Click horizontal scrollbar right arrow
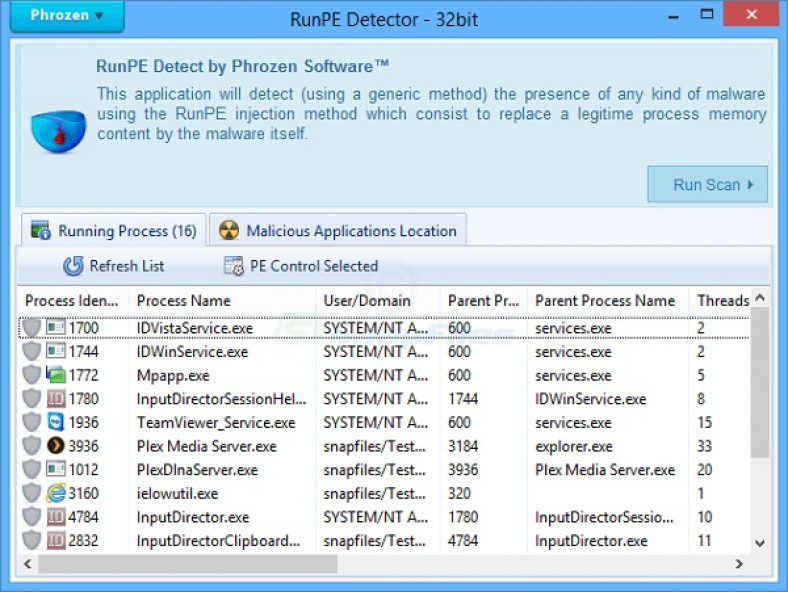The height and width of the screenshot is (592, 788). 739,564
